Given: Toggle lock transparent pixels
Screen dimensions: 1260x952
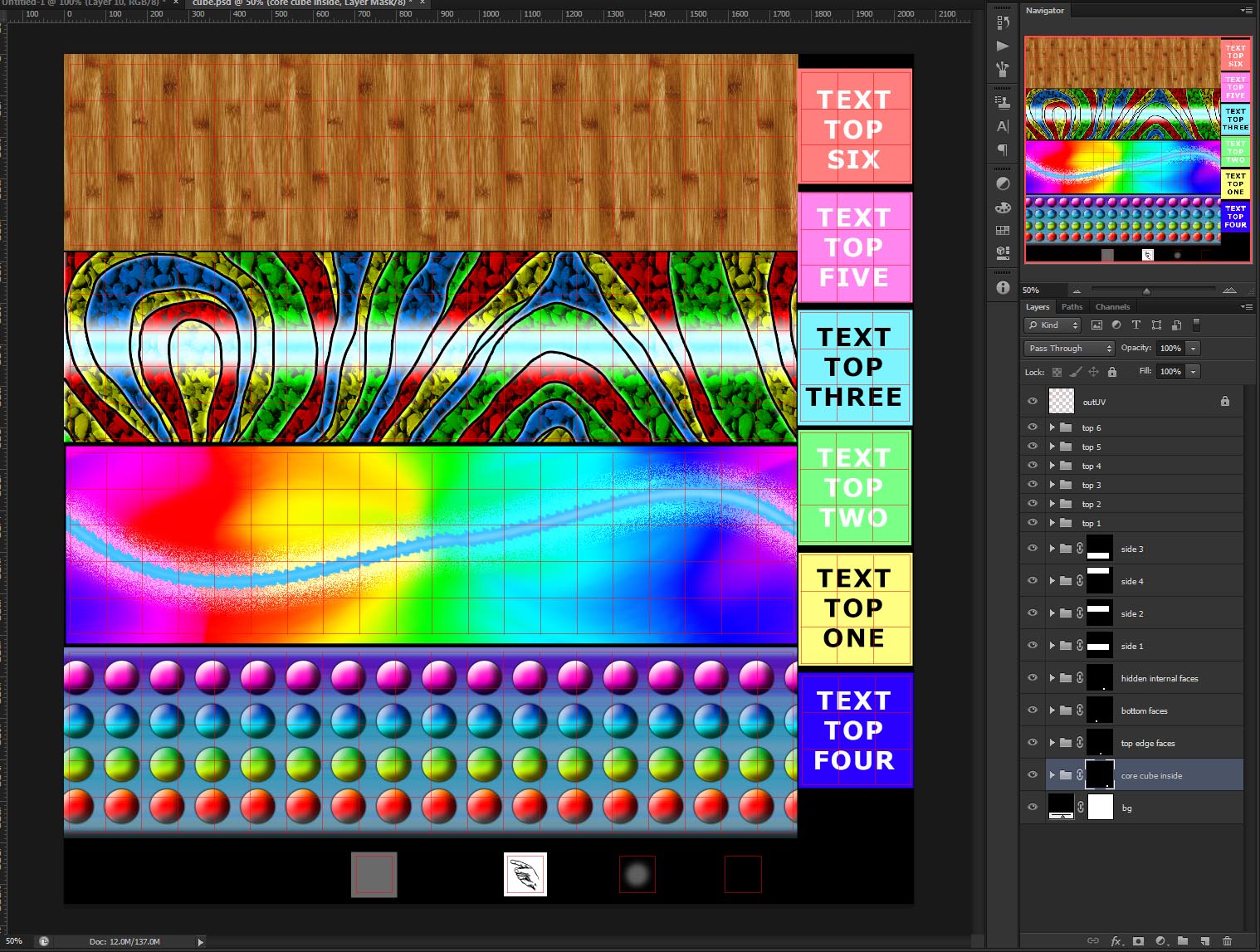Looking at the screenshot, I should [x=1057, y=372].
